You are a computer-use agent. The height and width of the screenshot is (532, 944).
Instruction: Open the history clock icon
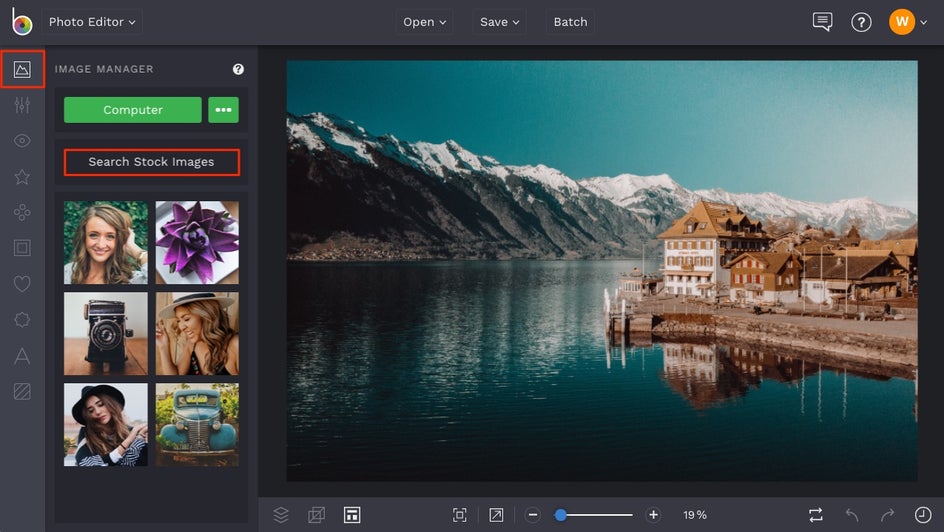tap(923, 515)
